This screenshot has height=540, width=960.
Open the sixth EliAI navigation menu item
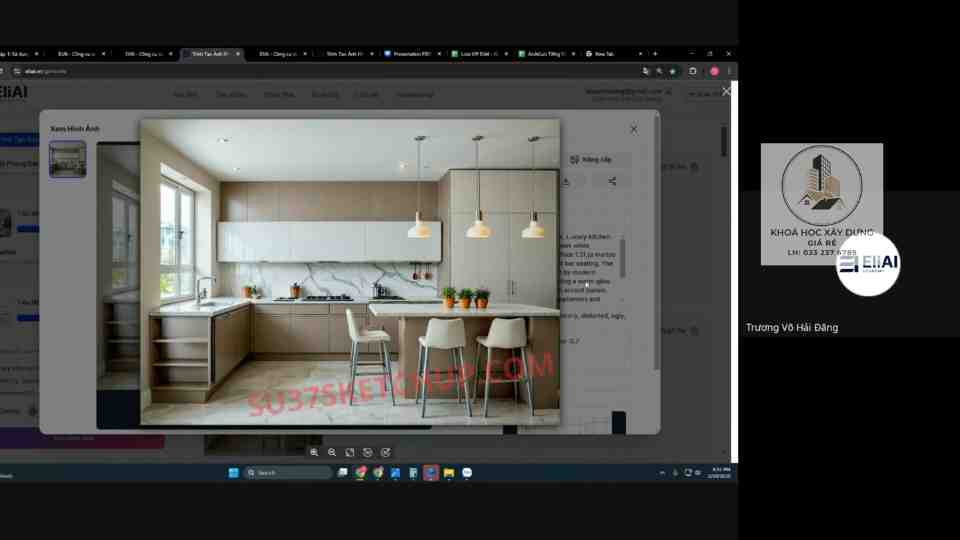(414, 95)
